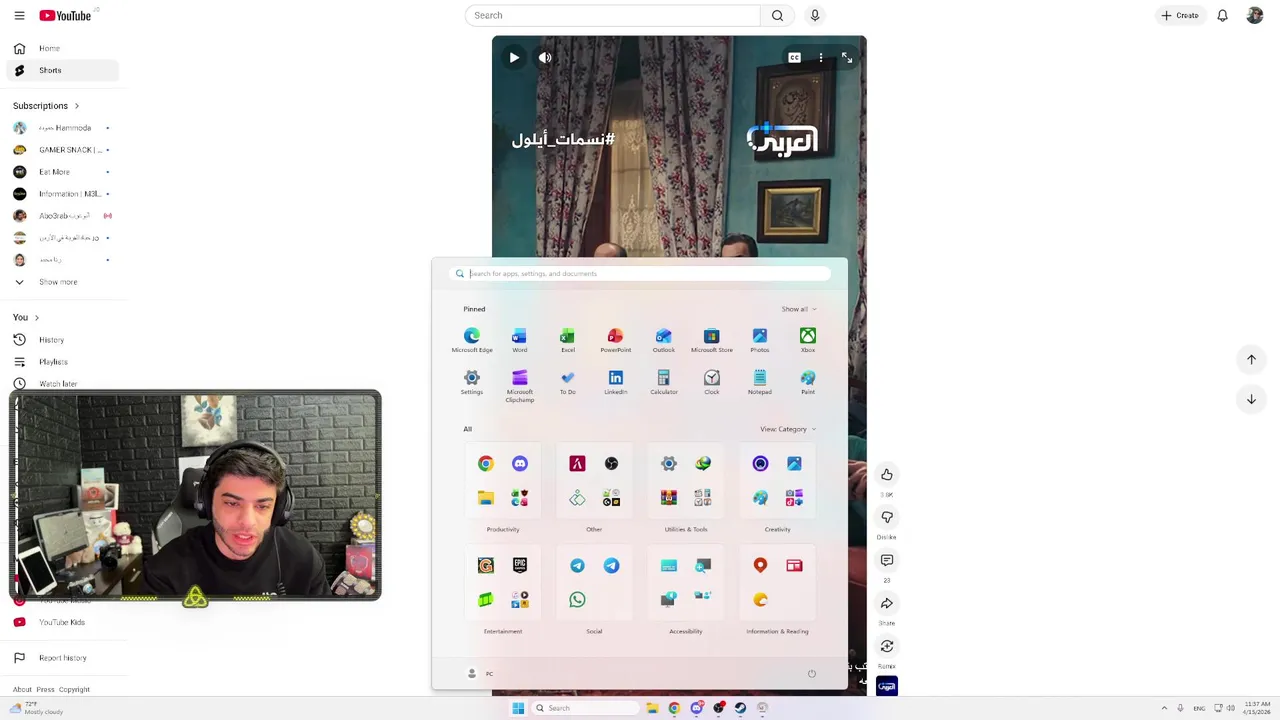Open Outlook in Start menu
1280x720 pixels.
pos(664,340)
